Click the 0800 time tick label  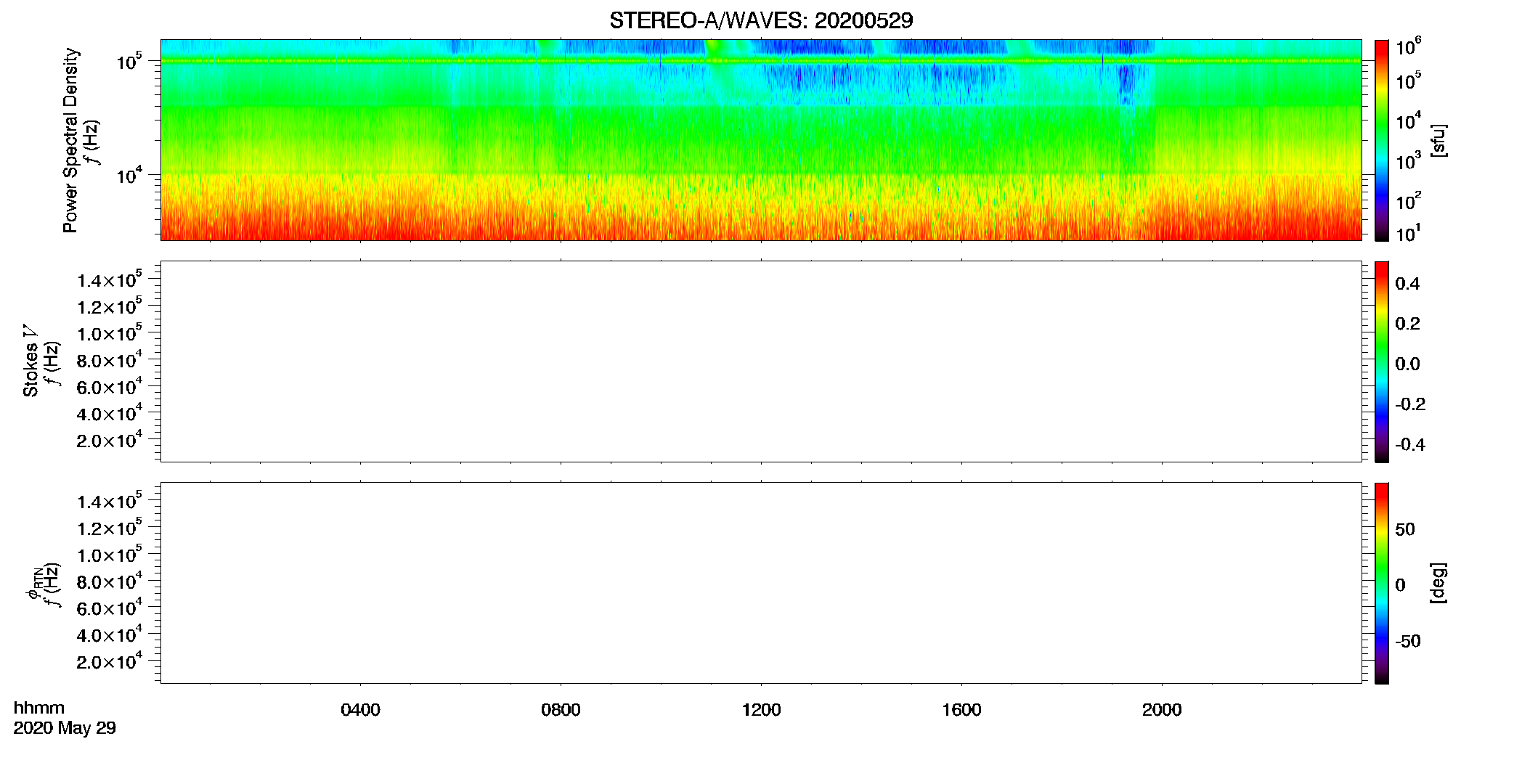click(561, 710)
